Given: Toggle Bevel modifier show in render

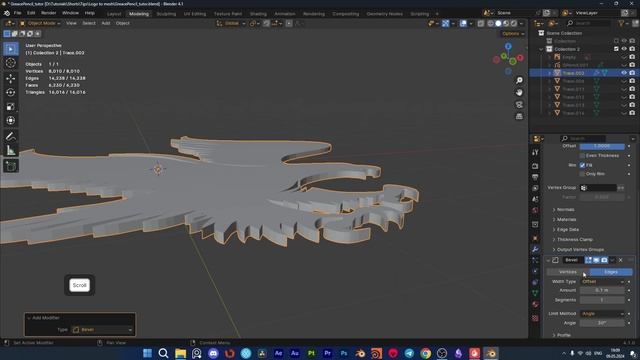Looking at the screenshot, I should click(x=604, y=260).
